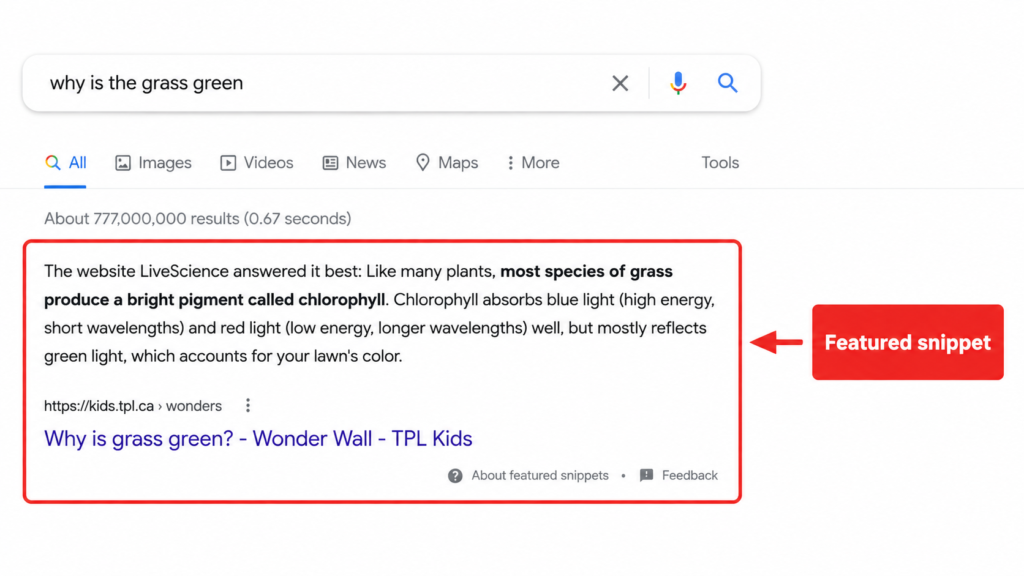The height and width of the screenshot is (576, 1024).
Task: Select the All tab
Action: pos(65,163)
